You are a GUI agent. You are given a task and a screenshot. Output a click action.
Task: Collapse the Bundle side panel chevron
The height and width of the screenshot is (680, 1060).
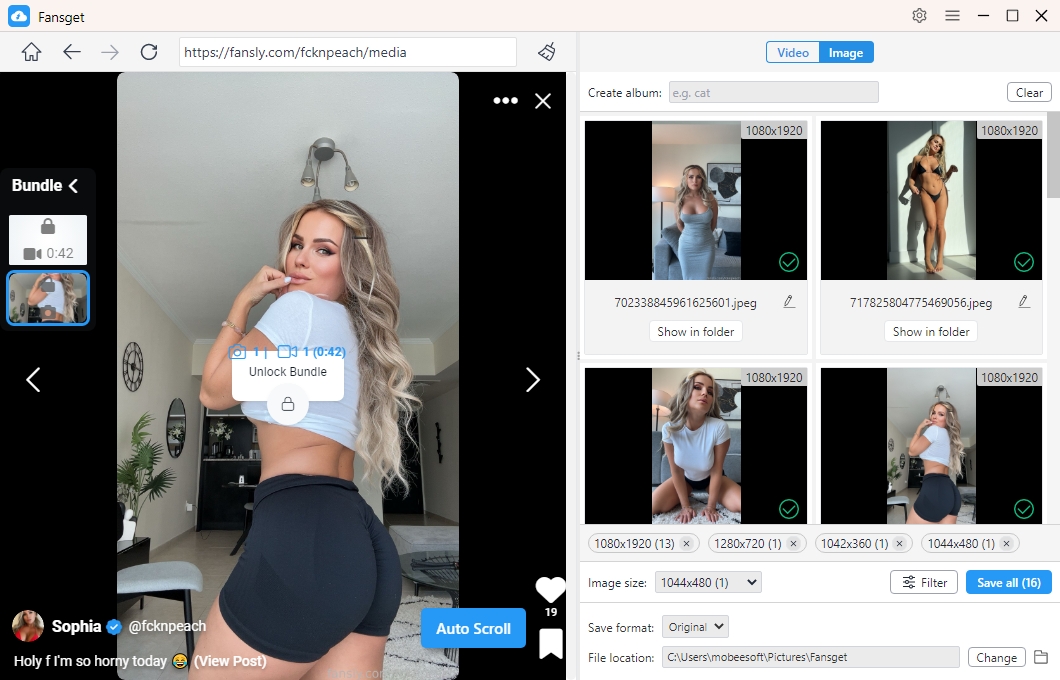74,185
